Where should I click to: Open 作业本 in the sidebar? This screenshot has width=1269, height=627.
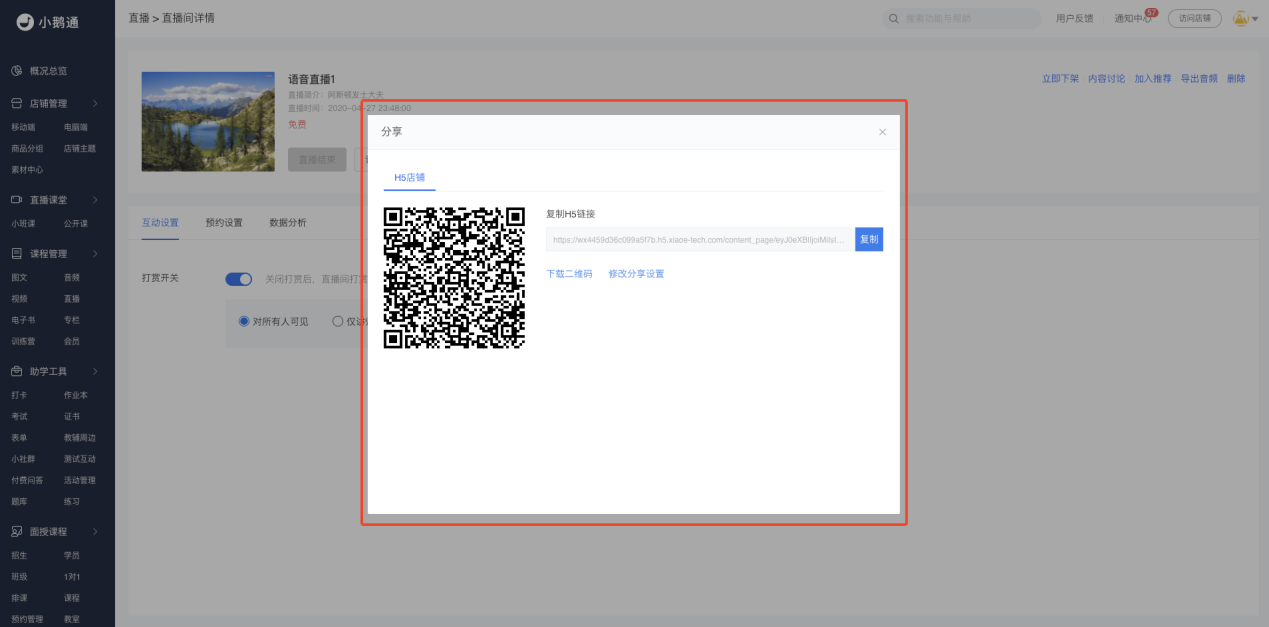click(76, 395)
